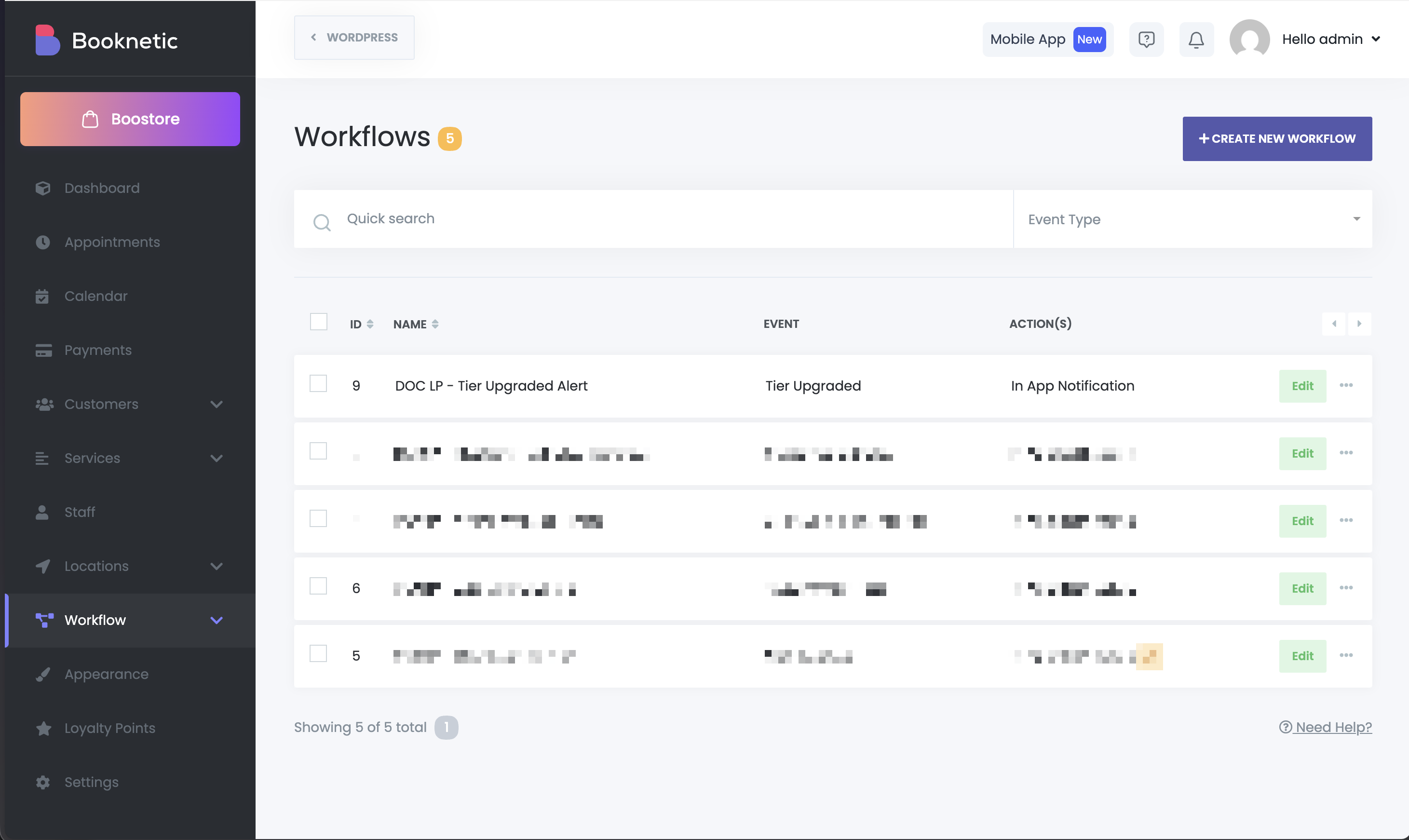Check the select-all workflows checkbox
This screenshot has width=1409, height=840.
click(319, 322)
